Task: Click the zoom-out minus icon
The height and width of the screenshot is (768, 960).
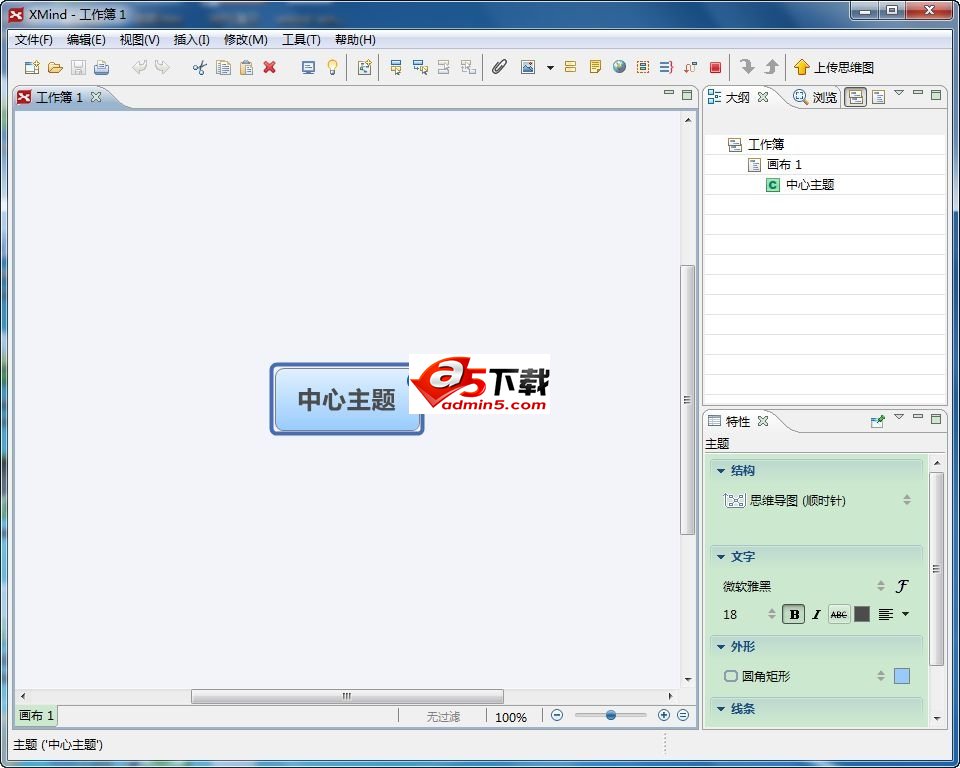Action: pos(557,715)
